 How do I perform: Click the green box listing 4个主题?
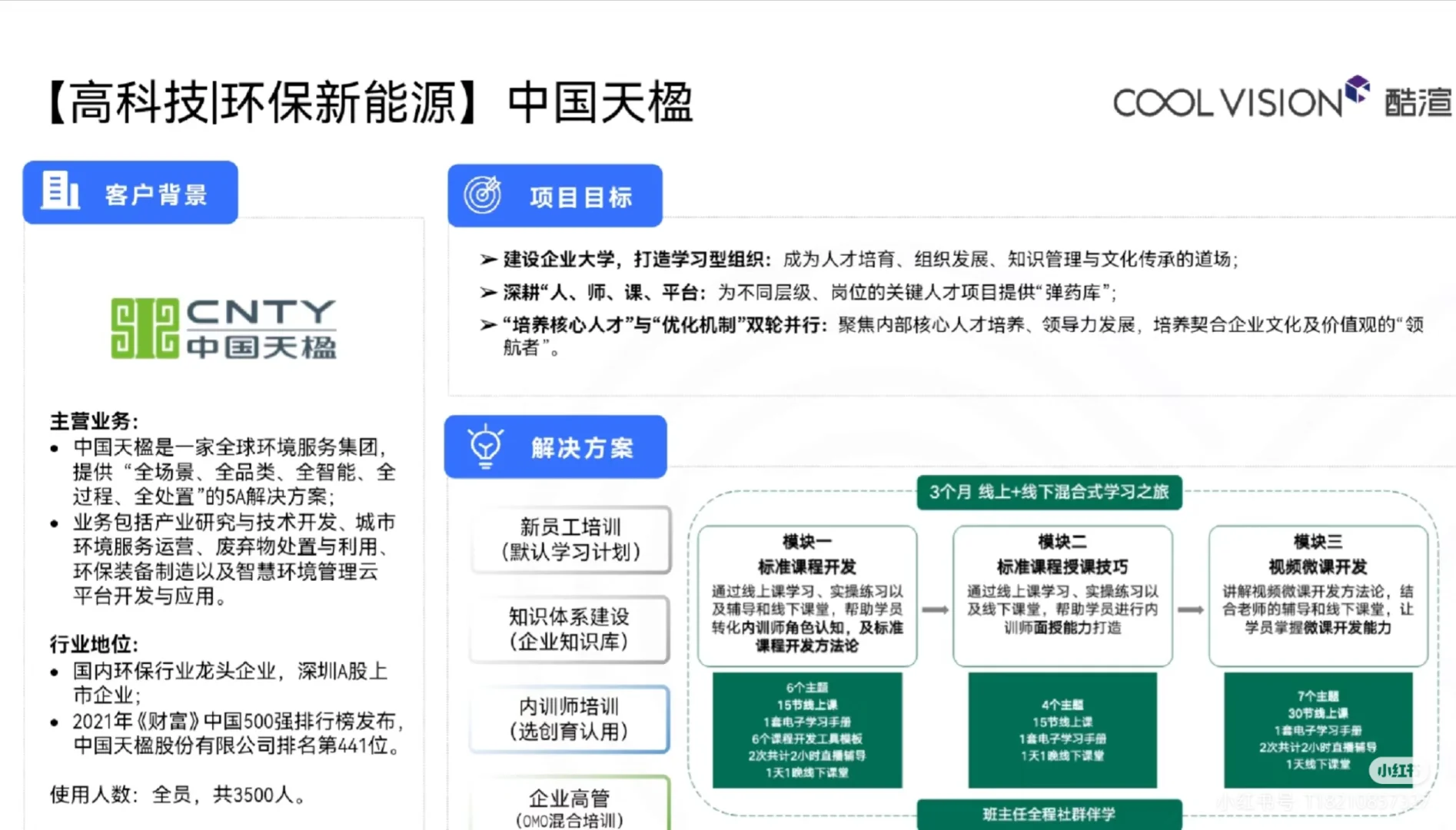tap(1062, 730)
